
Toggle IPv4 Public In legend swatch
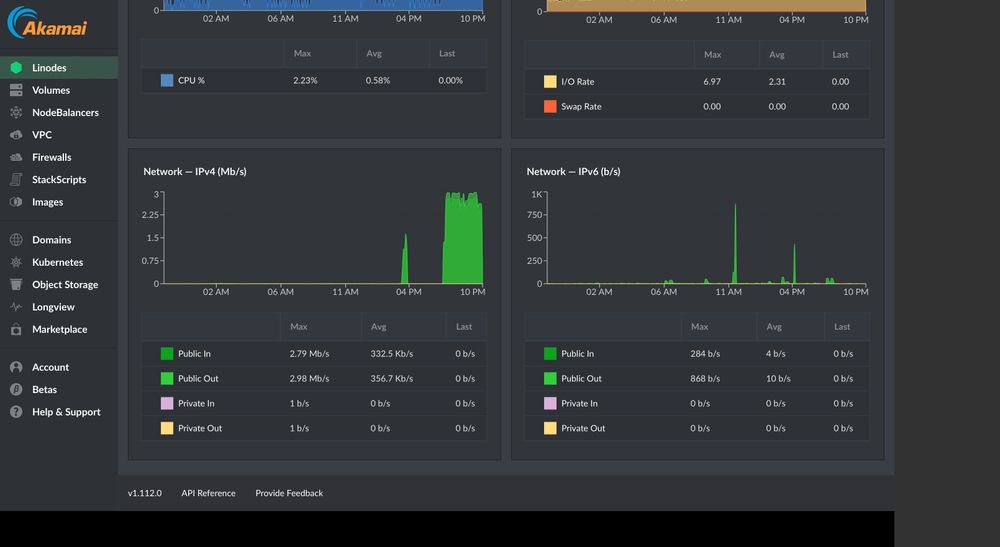[x=167, y=353]
